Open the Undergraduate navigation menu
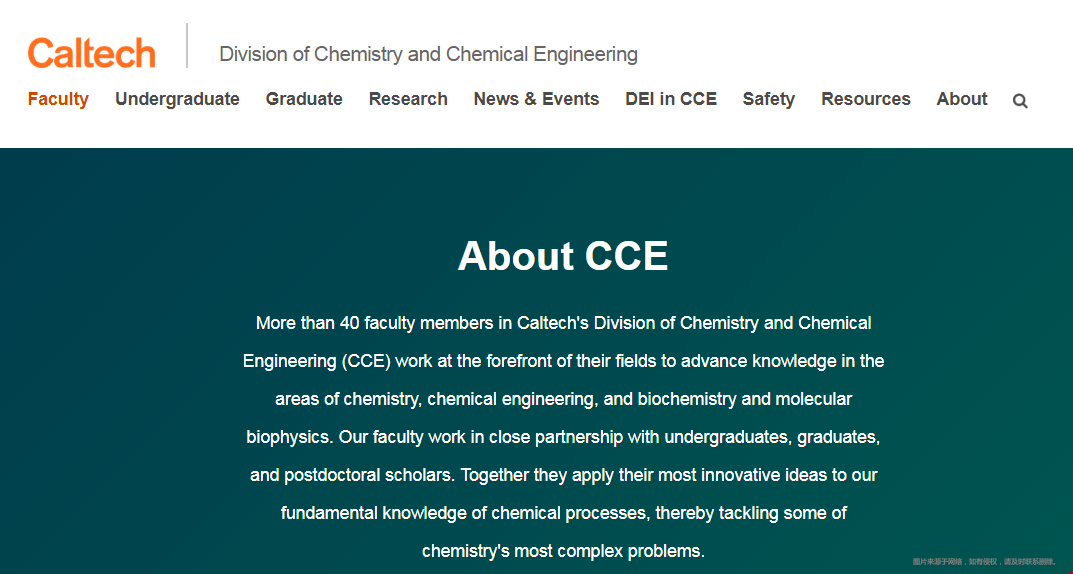The image size is (1073, 574). pyautogui.click(x=177, y=99)
